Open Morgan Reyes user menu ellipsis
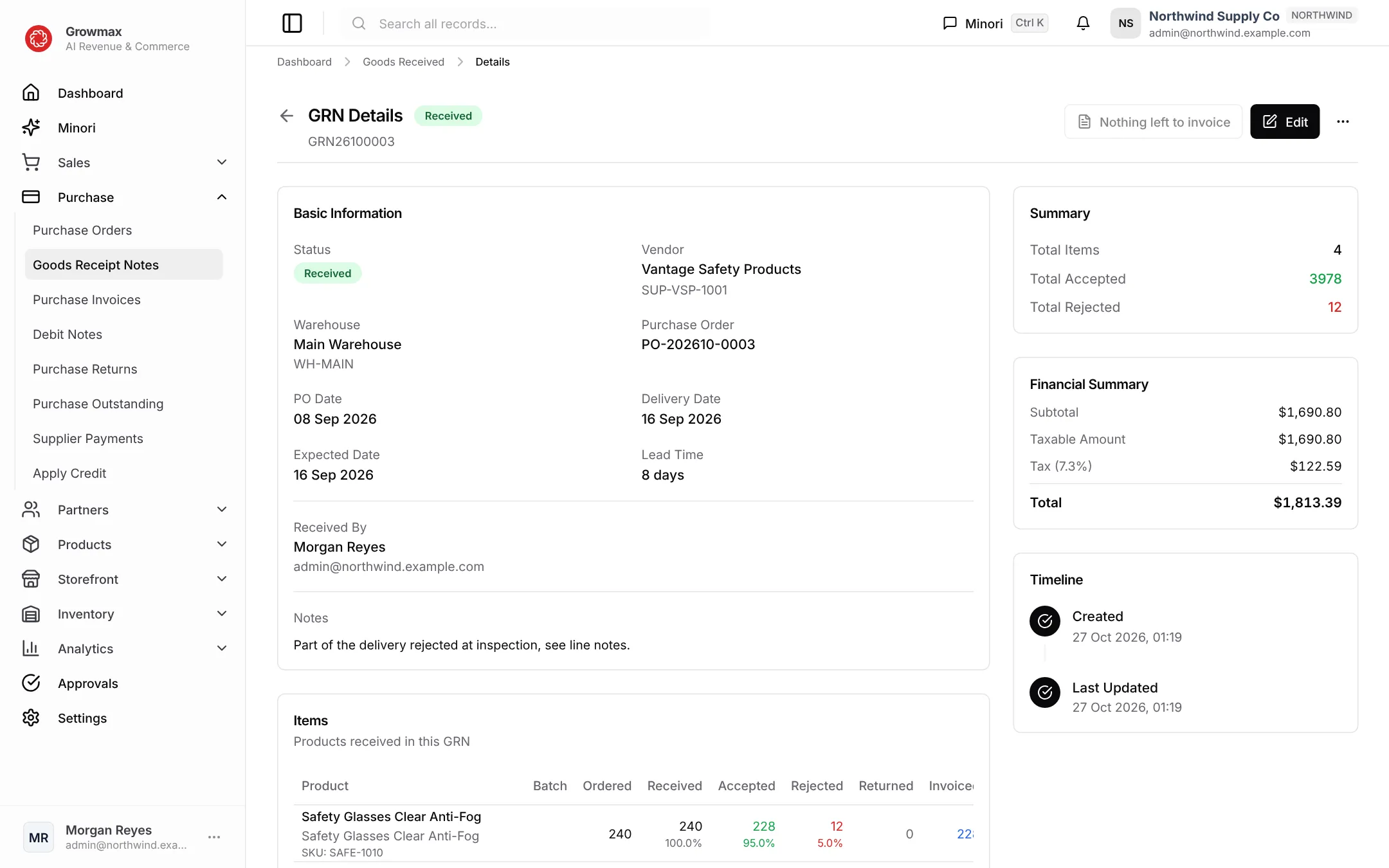 point(214,837)
